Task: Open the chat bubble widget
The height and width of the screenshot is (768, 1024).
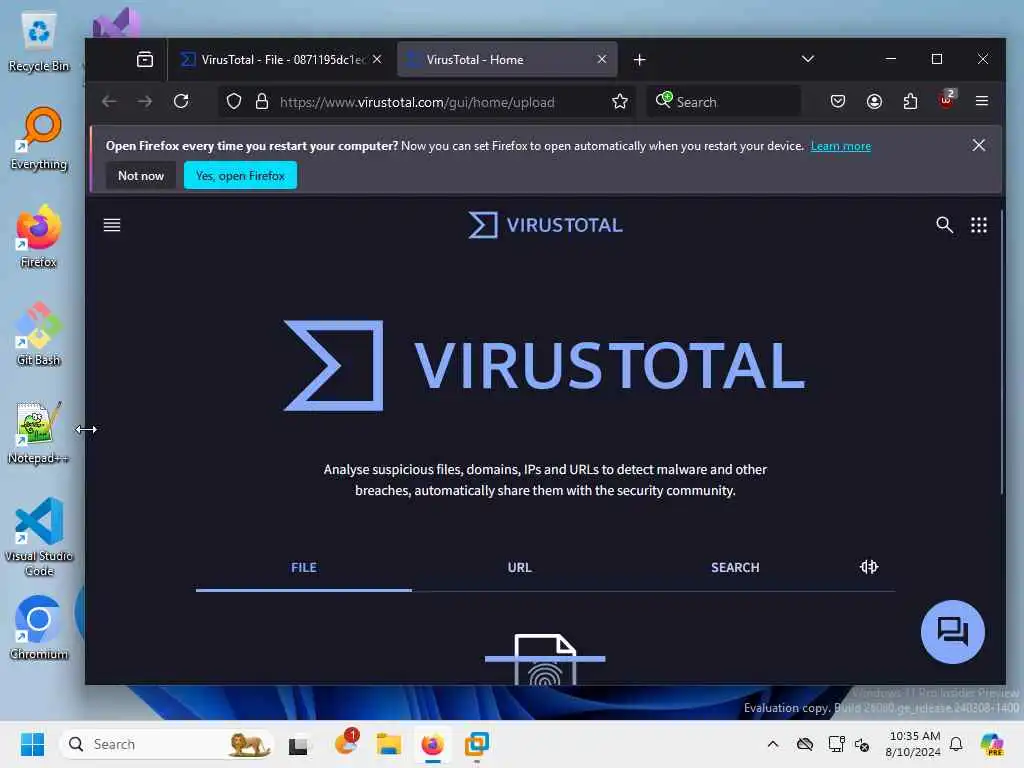Action: [x=953, y=632]
